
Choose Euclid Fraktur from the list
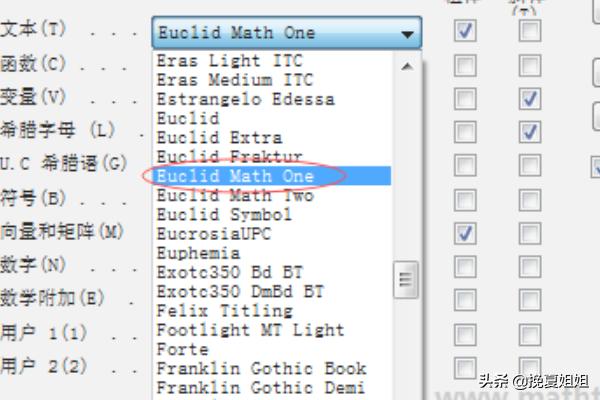click(x=229, y=157)
